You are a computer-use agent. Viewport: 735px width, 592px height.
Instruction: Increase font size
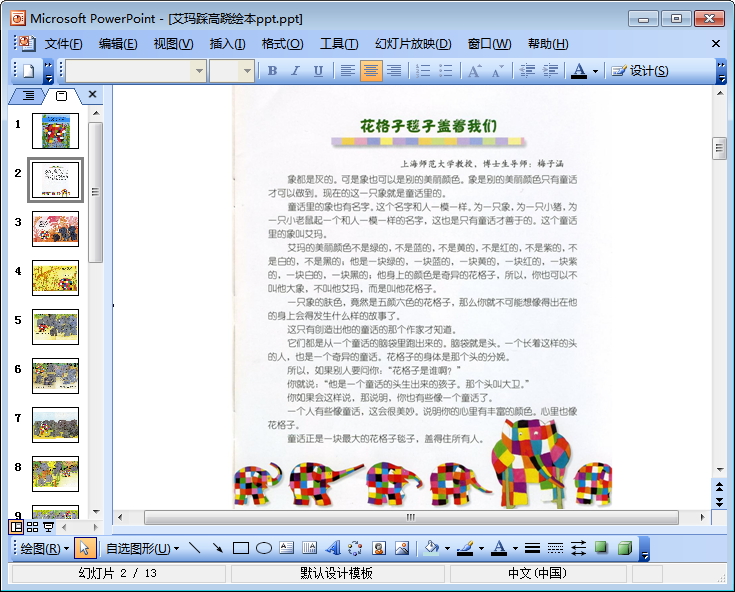474,71
